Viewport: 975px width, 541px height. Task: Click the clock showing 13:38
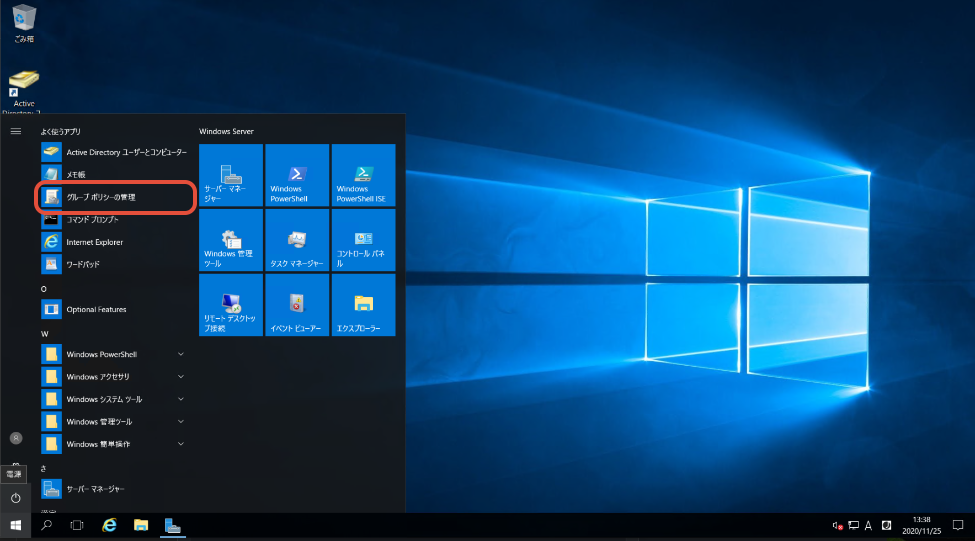click(922, 525)
